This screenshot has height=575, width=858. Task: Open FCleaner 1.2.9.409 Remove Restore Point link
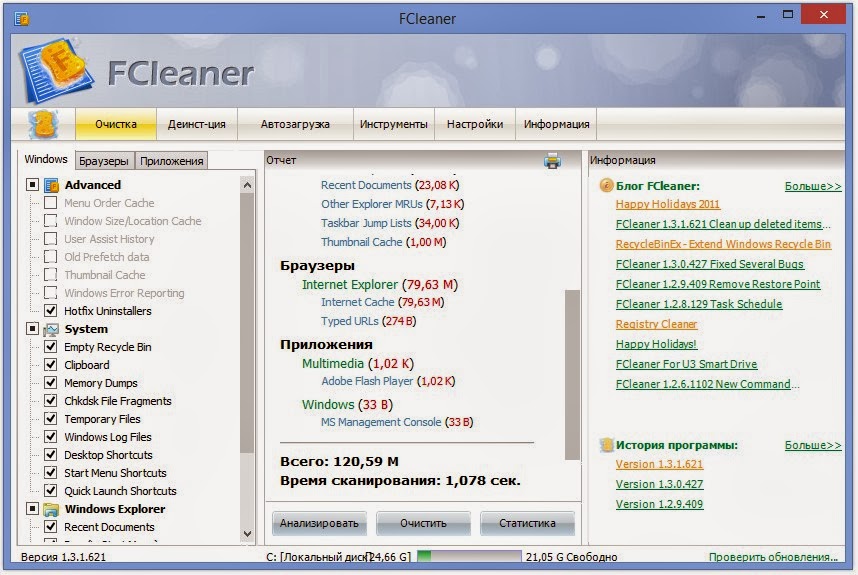tap(718, 284)
